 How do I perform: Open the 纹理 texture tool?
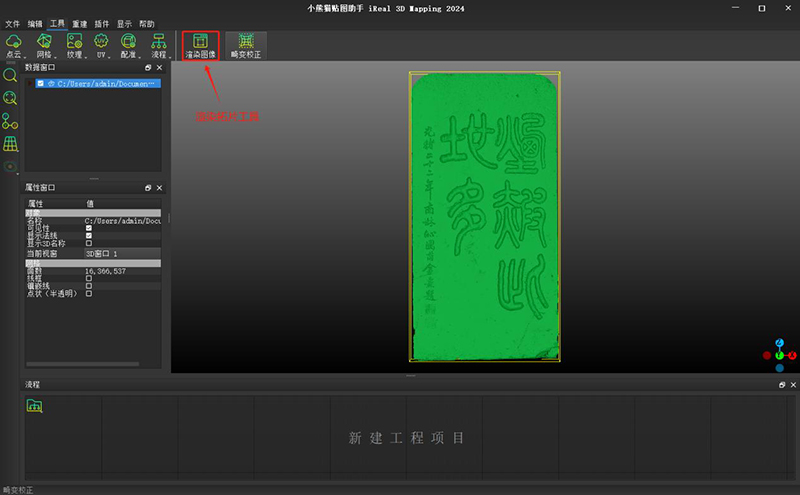click(74, 45)
